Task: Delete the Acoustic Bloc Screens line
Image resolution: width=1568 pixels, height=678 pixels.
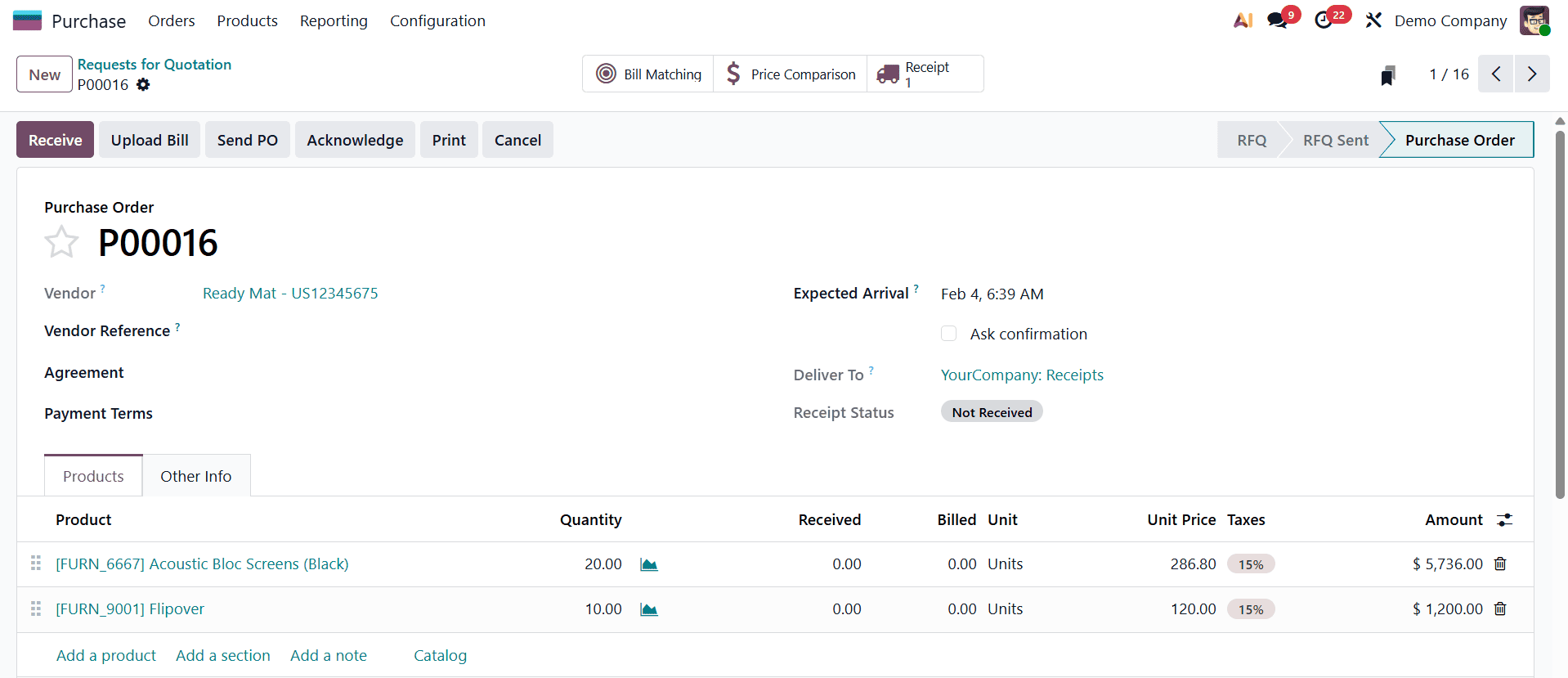Action: [x=1500, y=564]
